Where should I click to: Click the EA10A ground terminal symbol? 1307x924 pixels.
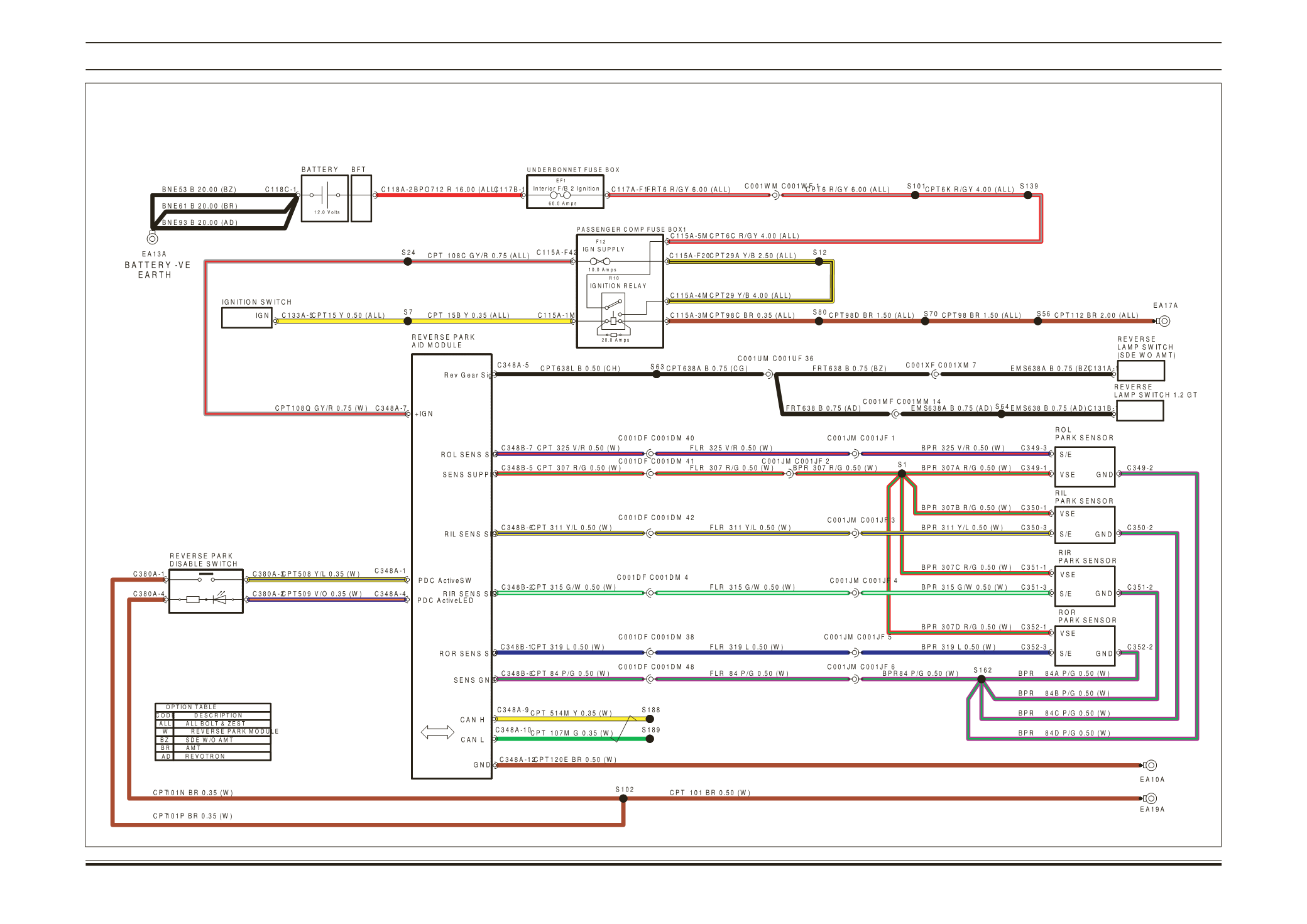tap(1151, 765)
